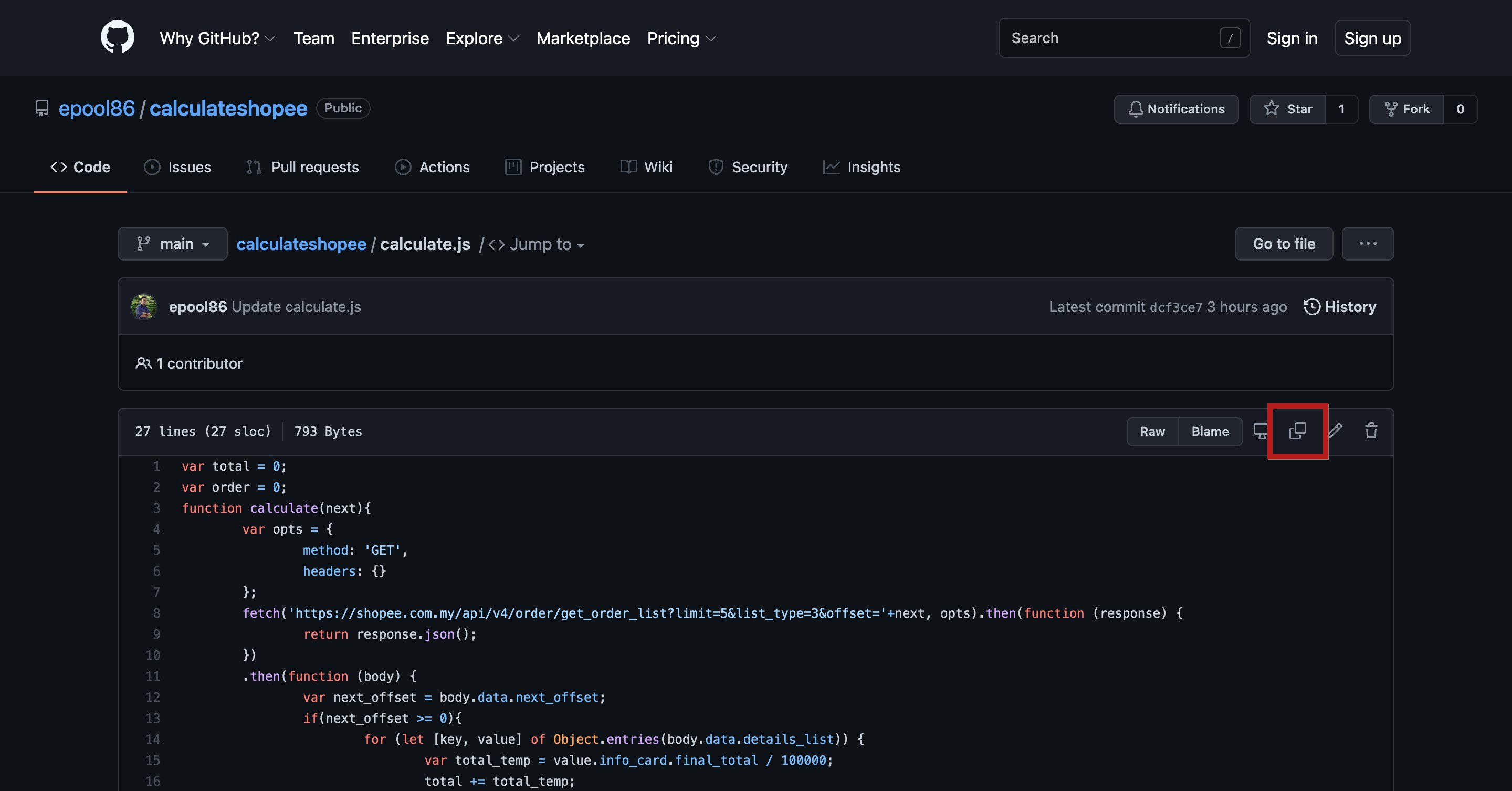The width and height of the screenshot is (1512, 791).
Task: Click 'total += total_temp;' code line
Action: tap(499, 782)
